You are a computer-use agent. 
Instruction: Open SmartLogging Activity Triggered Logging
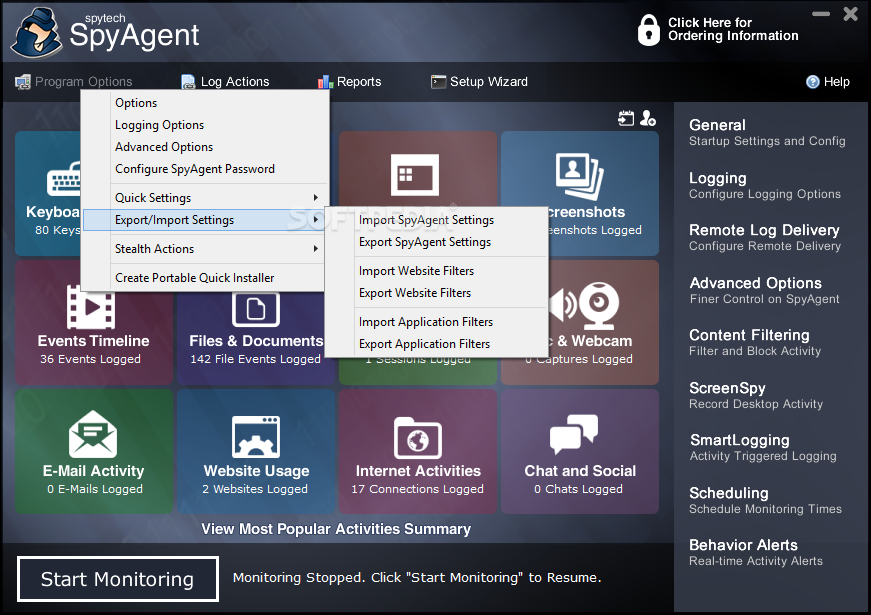pos(763,447)
